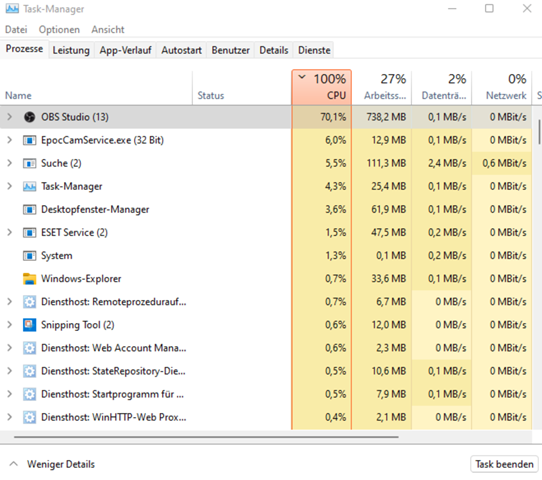542x480 pixels.
Task: Expand Diensthost: Startprogramm entry
Action: [10, 394]
